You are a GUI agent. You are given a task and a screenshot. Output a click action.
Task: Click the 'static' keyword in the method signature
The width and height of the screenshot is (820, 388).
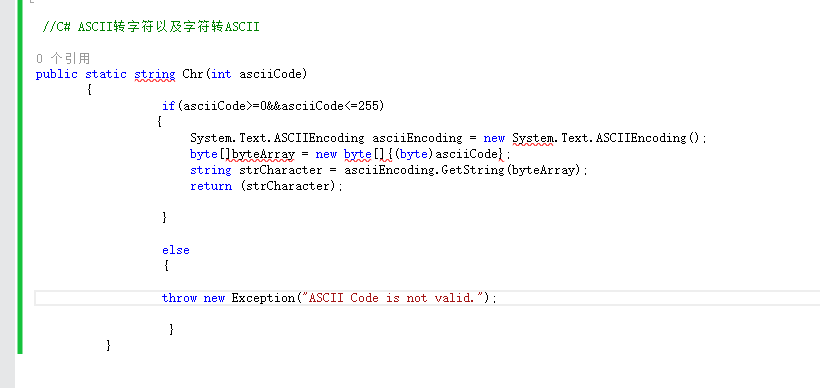106,74
